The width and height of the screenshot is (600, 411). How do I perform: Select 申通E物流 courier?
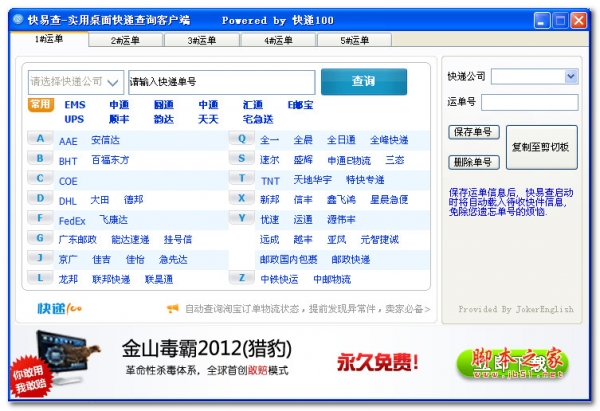(349, 160)
